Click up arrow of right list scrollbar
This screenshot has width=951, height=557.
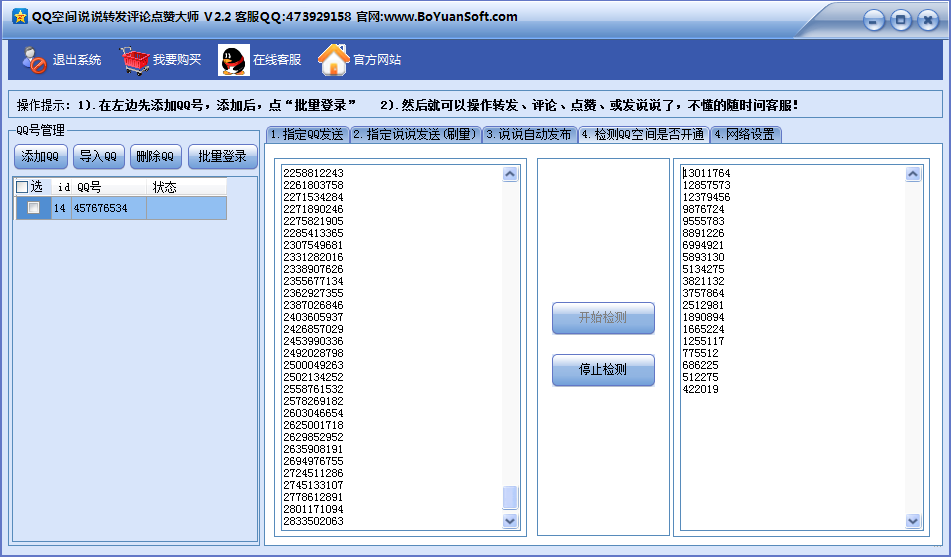tap(913, 174)
